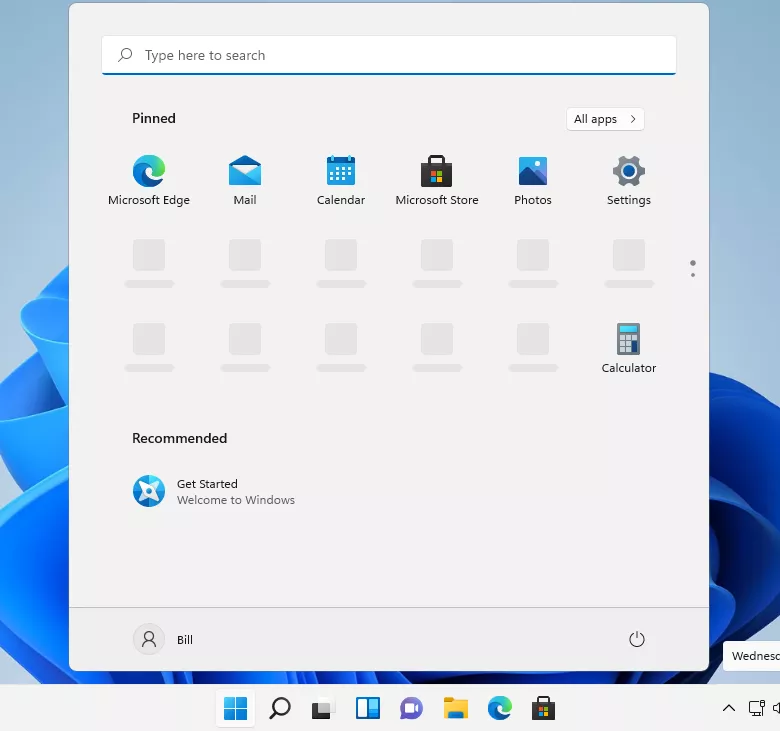Open taskbar Search magnifier
This screenshot has height=731, width=780.
[x=280, y=708]
